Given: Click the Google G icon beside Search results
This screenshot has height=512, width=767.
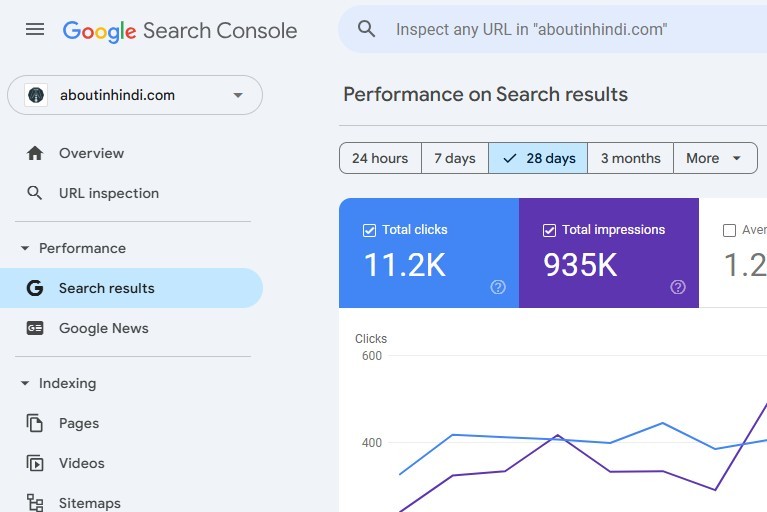Looking at the screenshot, I should coord(35,288).
